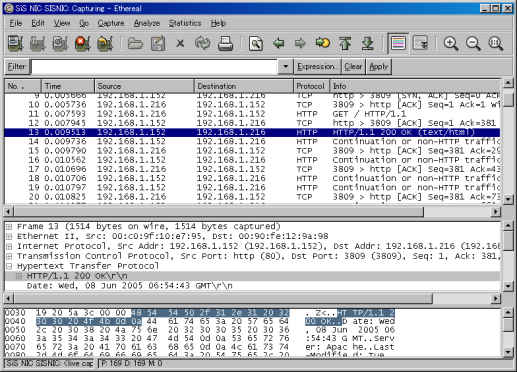Select the Date: Wed, 08 Jun 2005 line
Image resolution: width=517 pixels, height=372 pixels.
[x=130, y=286]
